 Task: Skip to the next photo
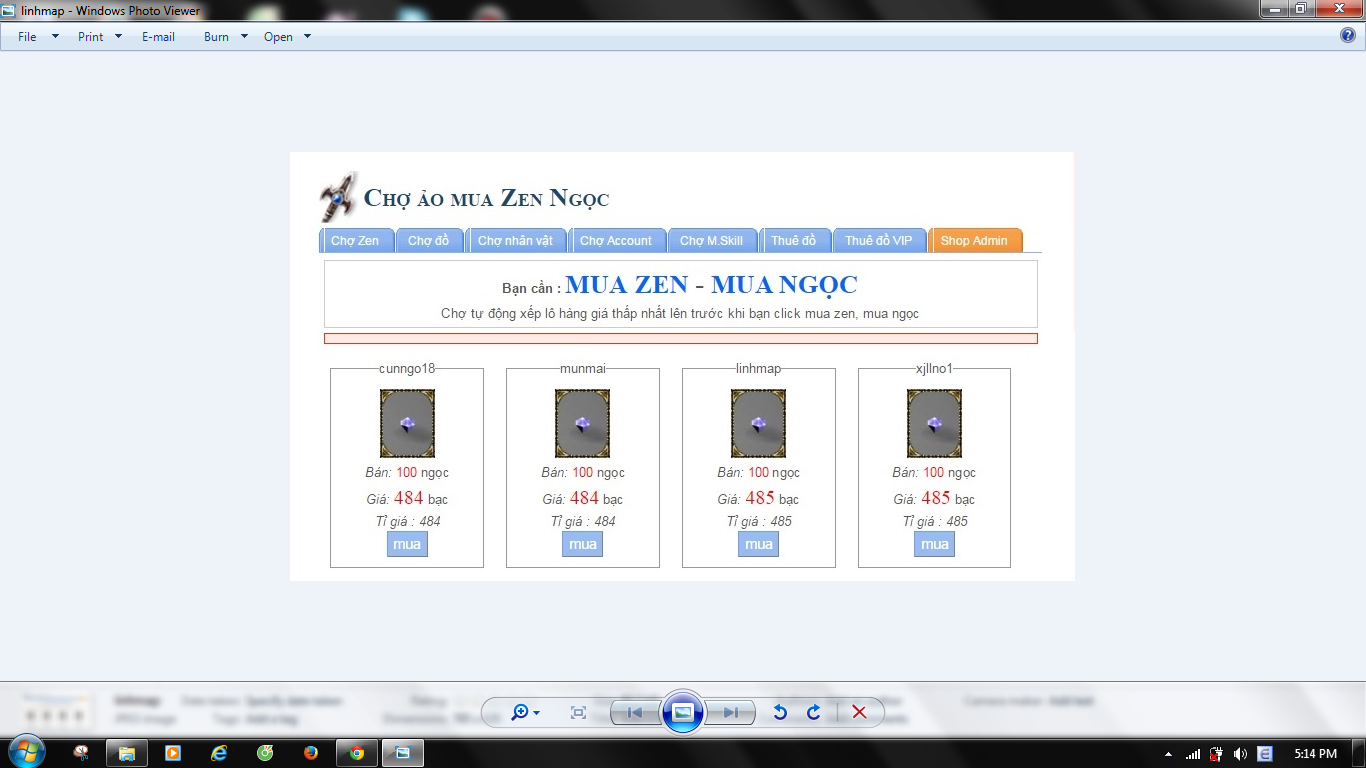731,712
